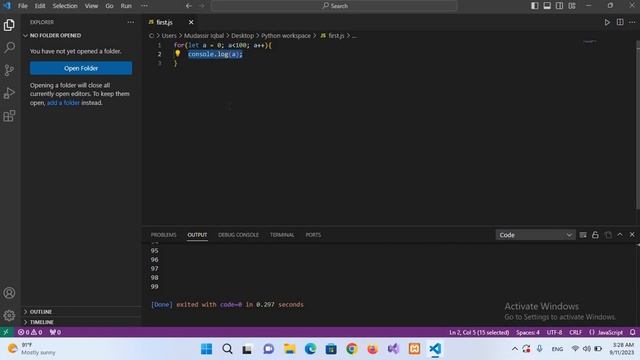The image size is (640, 360).
Task: Maximize the panel size chevron
Action: [620, 235]
